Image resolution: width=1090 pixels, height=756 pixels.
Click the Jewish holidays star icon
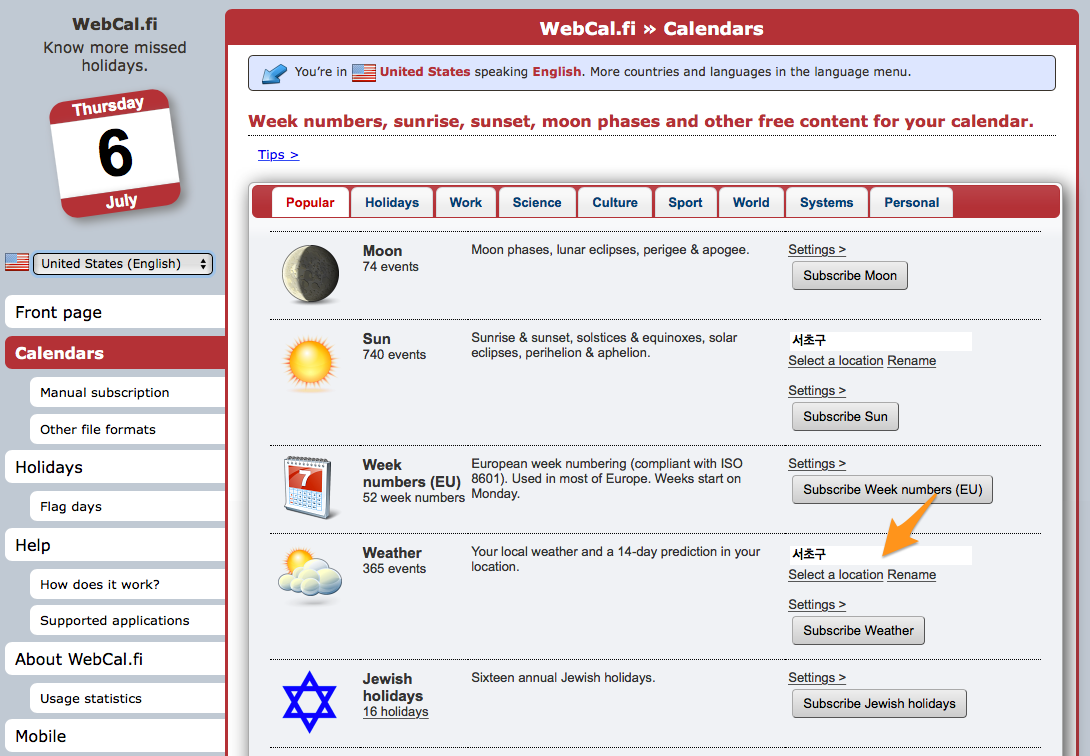click(x=309, y=702)
